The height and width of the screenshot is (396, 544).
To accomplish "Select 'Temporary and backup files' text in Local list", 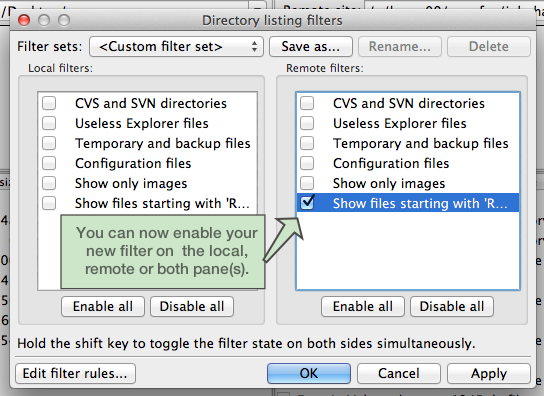I will [163, 144].
